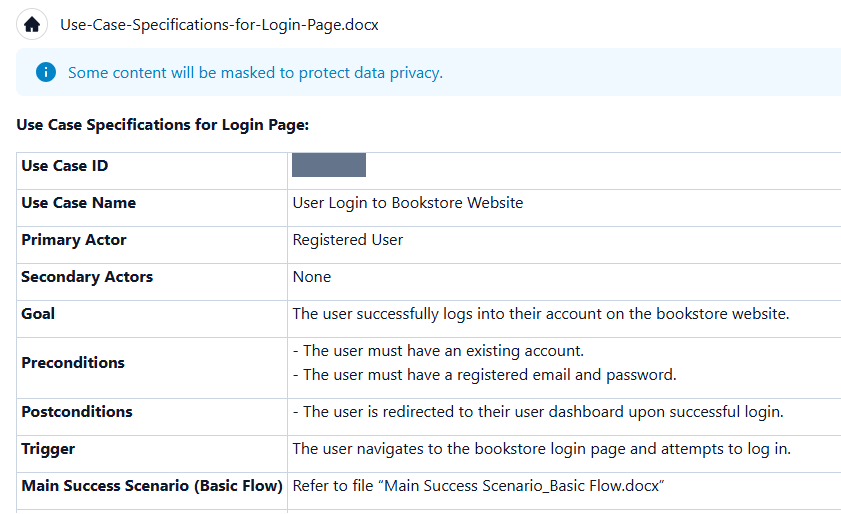
Task: Select the 'Use Case Name' label cell
Action: point(152,208)
